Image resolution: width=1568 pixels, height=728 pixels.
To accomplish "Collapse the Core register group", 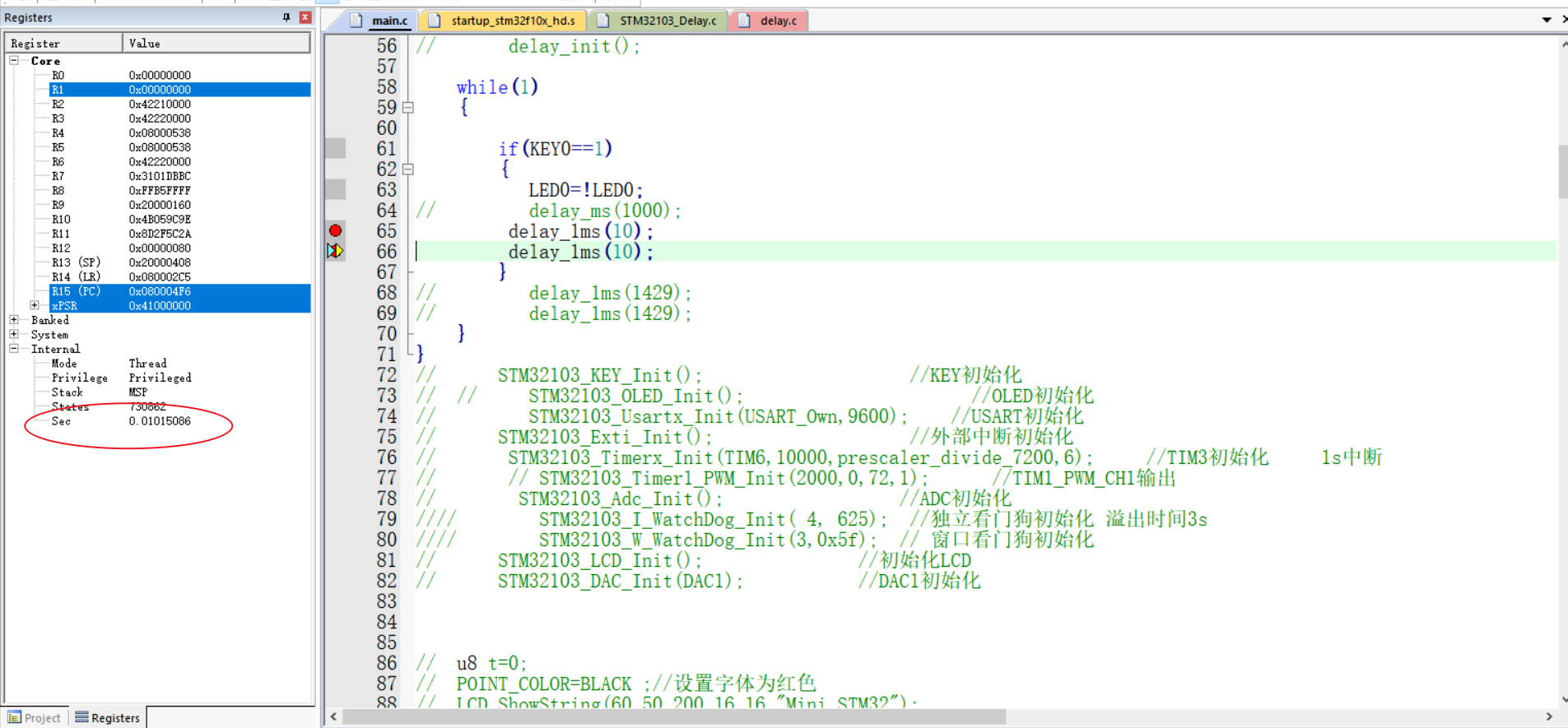I will tap(14, 61).
